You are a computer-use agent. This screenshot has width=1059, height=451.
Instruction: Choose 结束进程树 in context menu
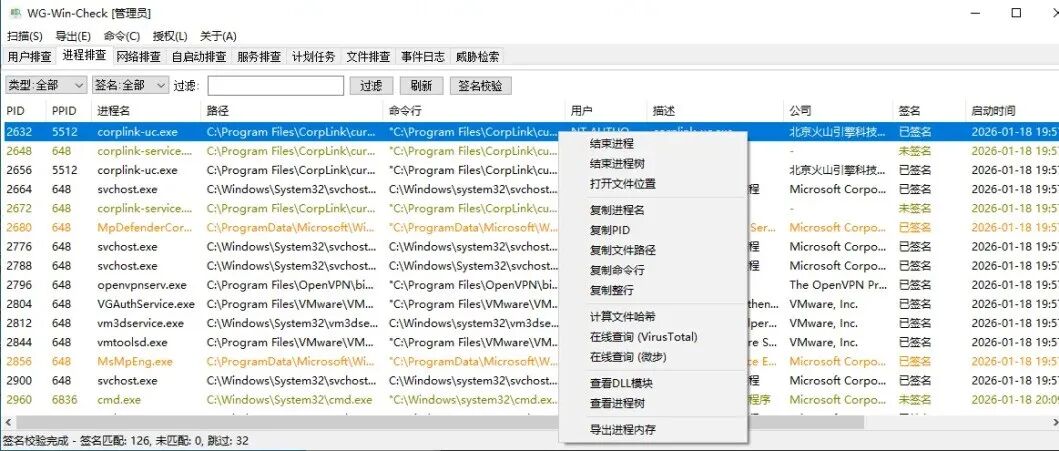(653, 163)
